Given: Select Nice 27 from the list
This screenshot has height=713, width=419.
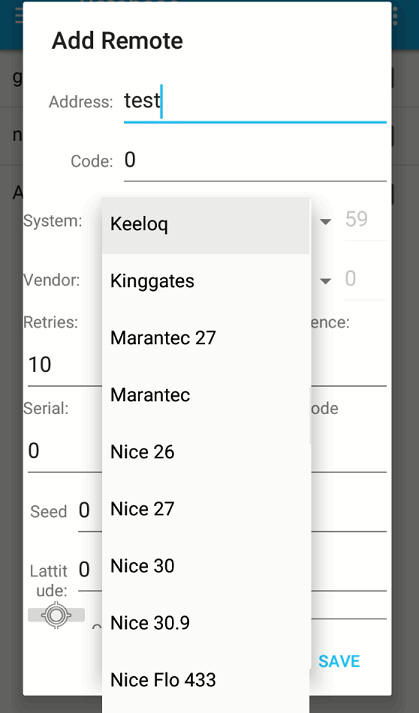Looking at the screenshot, I should pos(206,509).
